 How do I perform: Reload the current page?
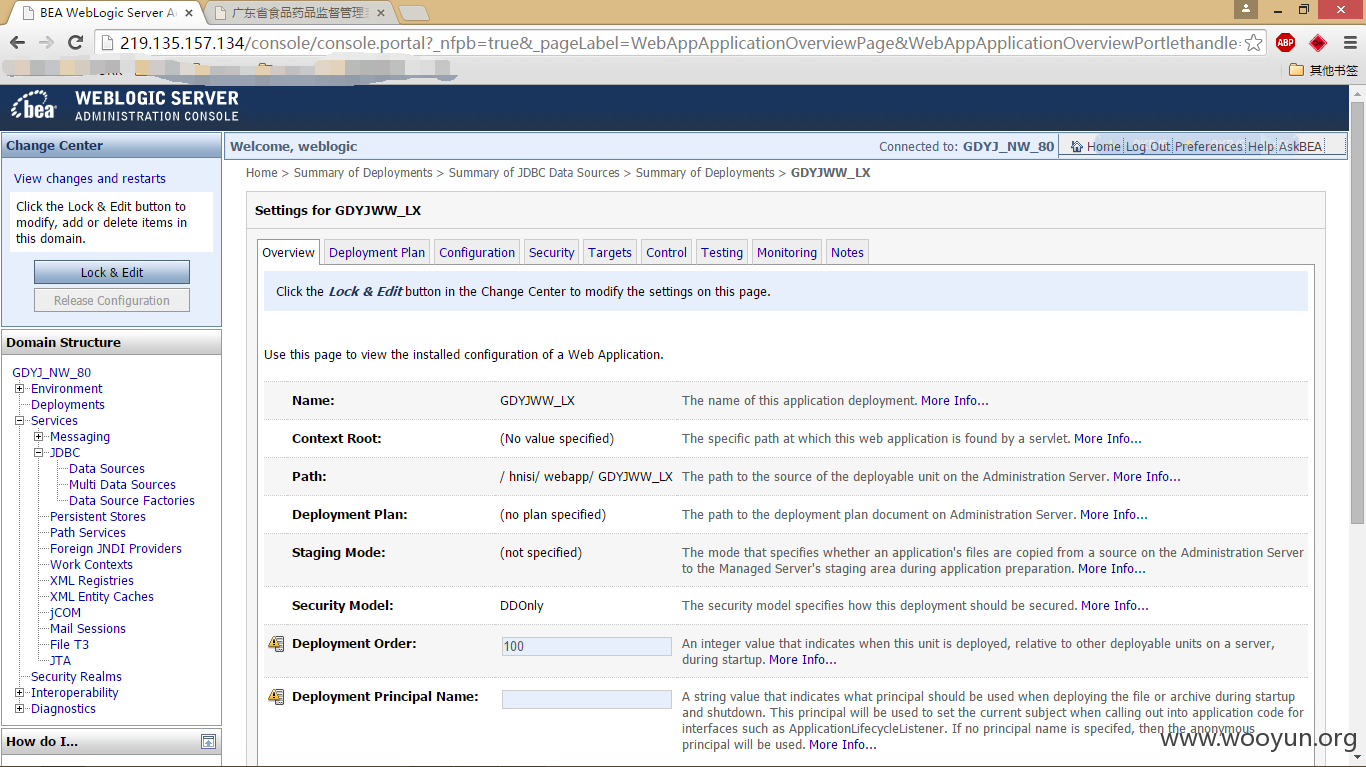pos(75,42)
